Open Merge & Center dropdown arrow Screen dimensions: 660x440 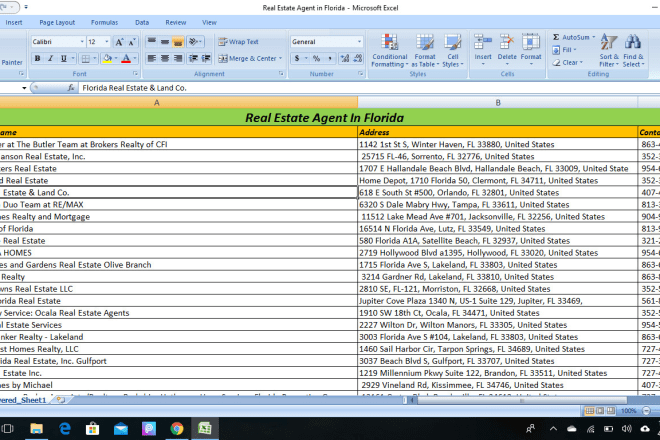pos(280,59)
